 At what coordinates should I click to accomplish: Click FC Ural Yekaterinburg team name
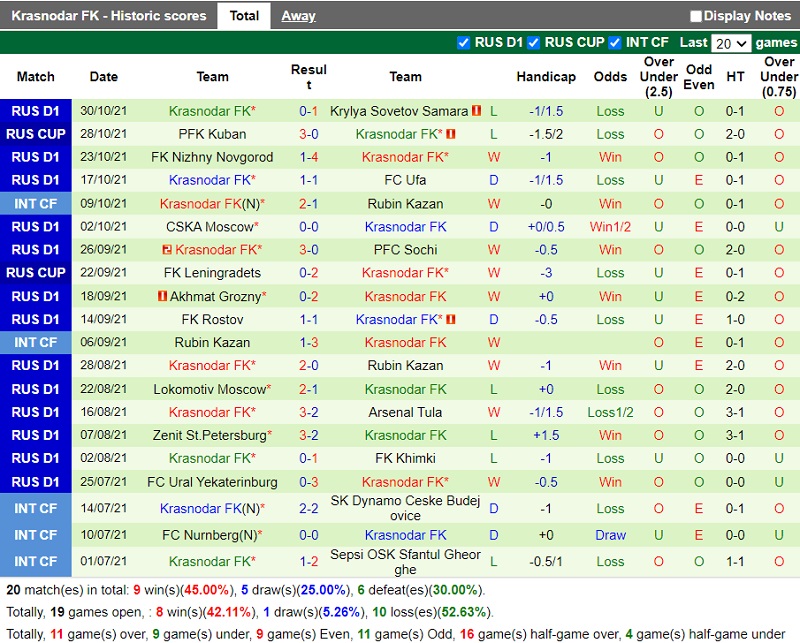tap(212, 482)
